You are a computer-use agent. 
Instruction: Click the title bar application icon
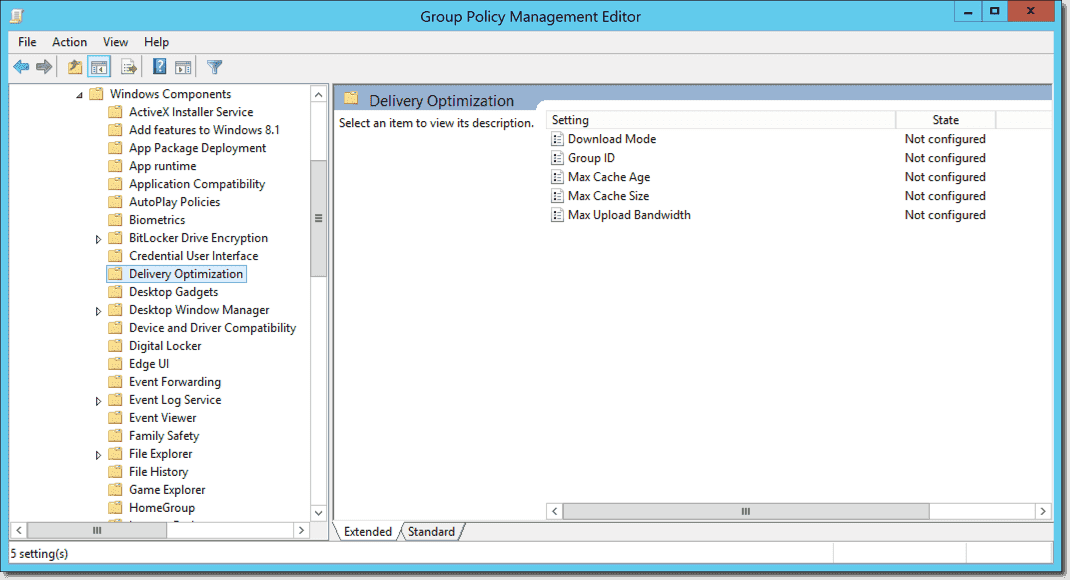point(17,16)
